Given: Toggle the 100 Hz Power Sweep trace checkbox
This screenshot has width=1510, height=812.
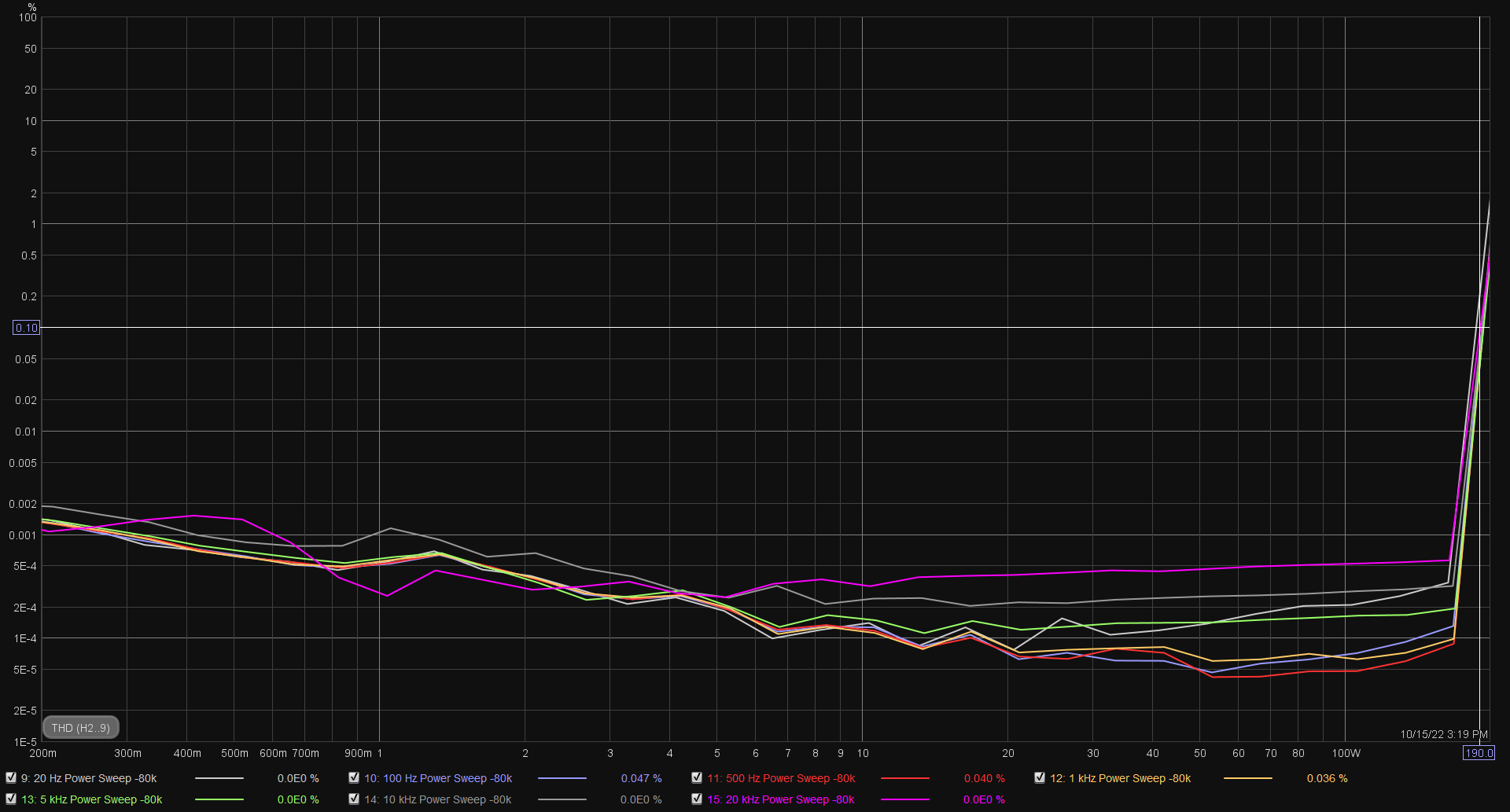Looking at the screenshot, I should click(354, 777).
